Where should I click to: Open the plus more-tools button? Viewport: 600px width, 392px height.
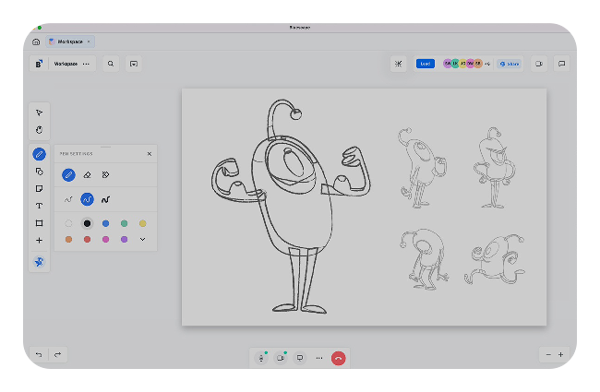39,240
